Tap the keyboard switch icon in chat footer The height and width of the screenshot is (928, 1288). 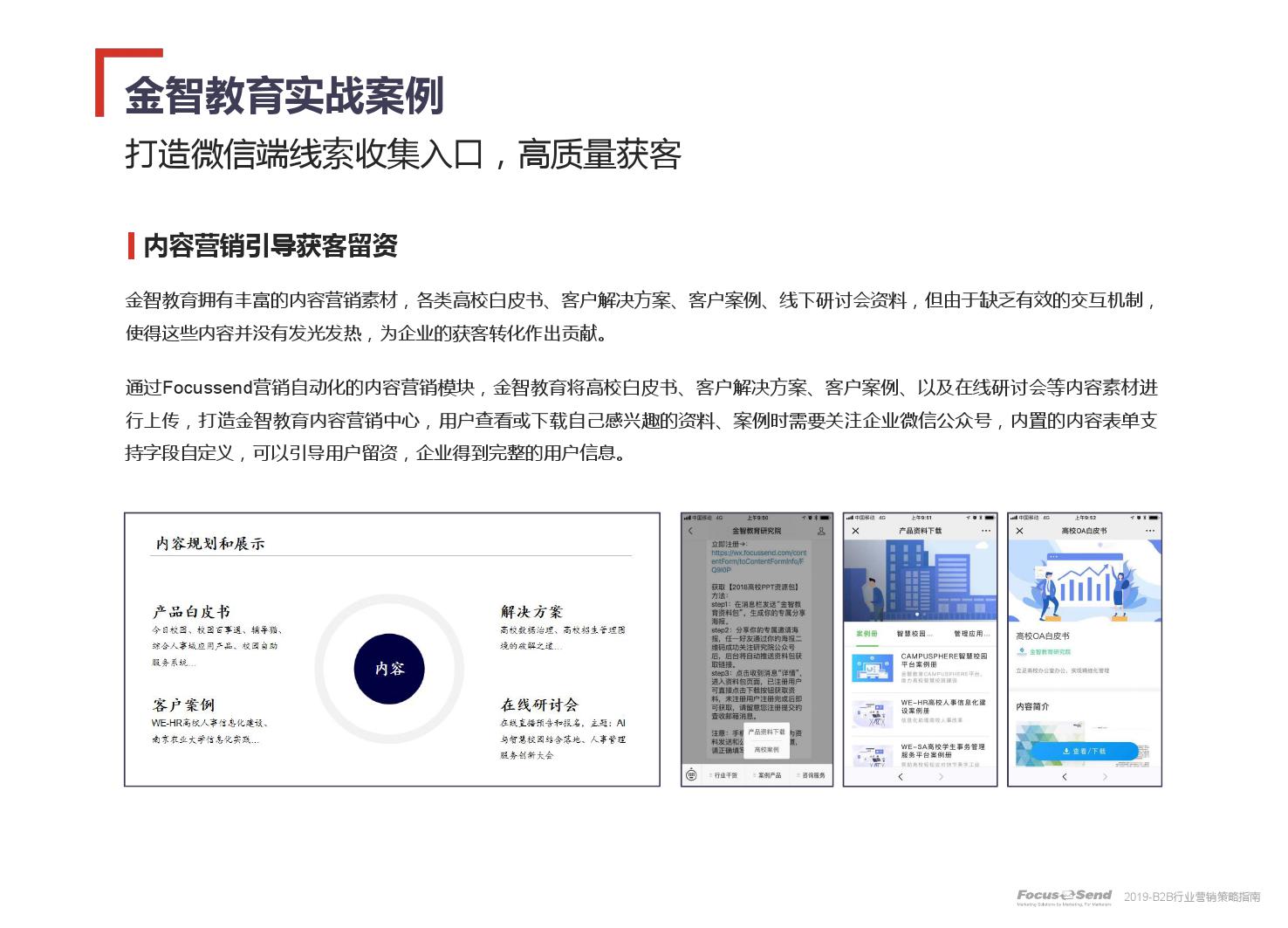click(691, 775)
